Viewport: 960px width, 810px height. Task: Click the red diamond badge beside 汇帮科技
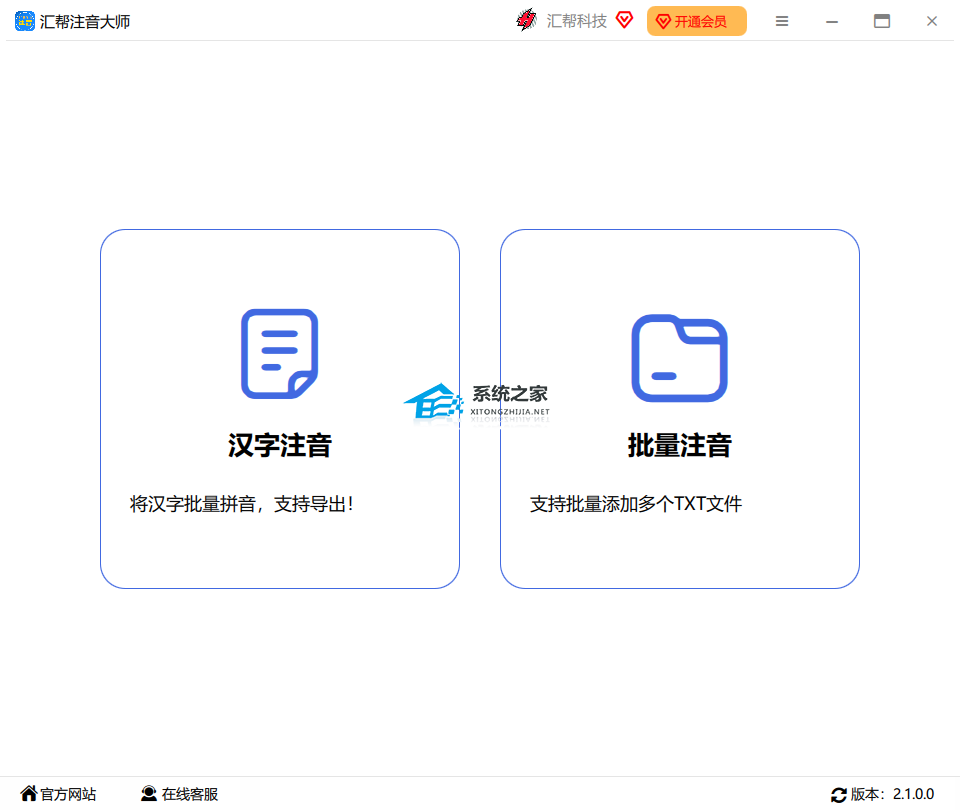tap(625, 20)
